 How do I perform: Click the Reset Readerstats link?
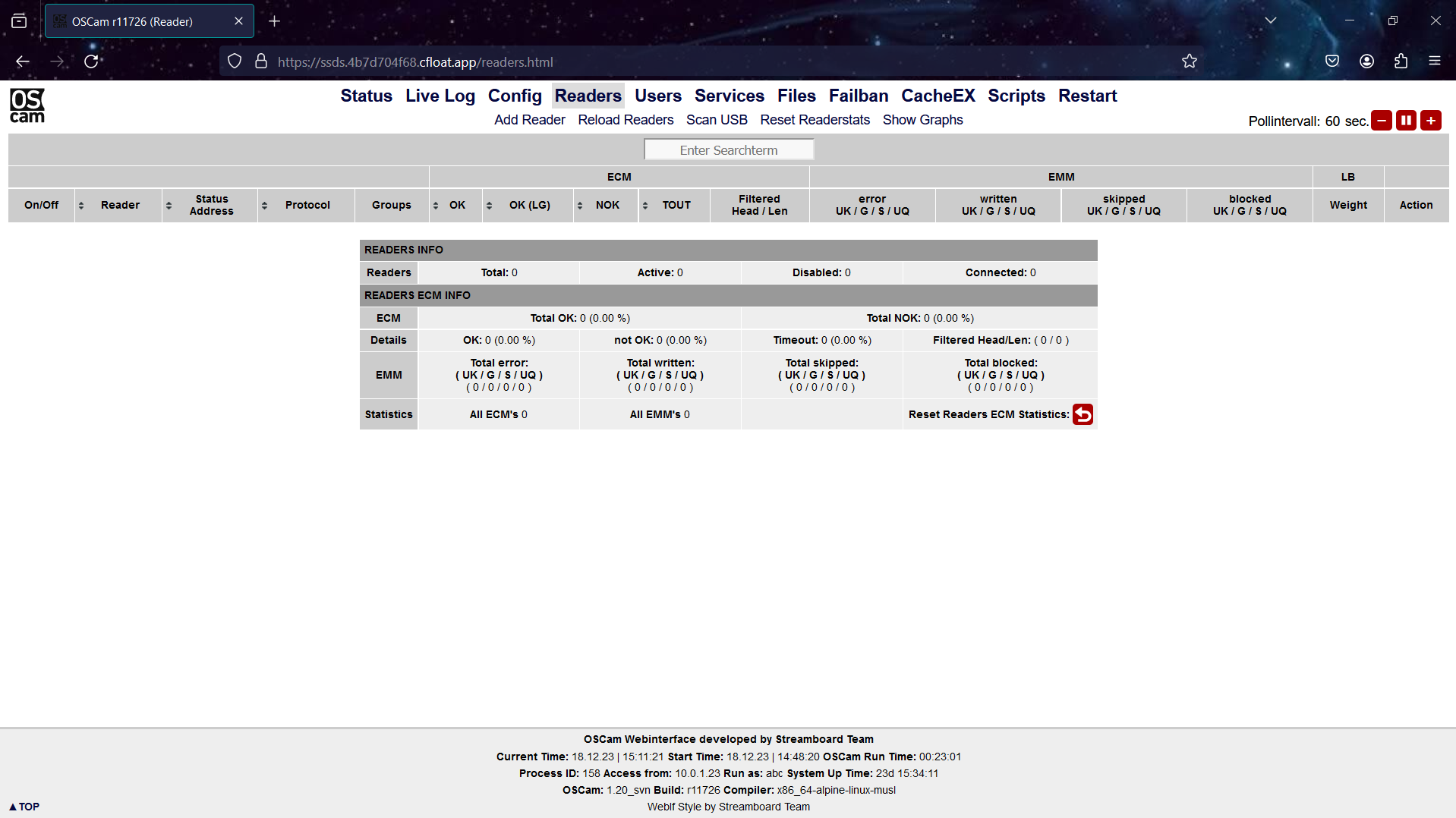click(815, 120)
